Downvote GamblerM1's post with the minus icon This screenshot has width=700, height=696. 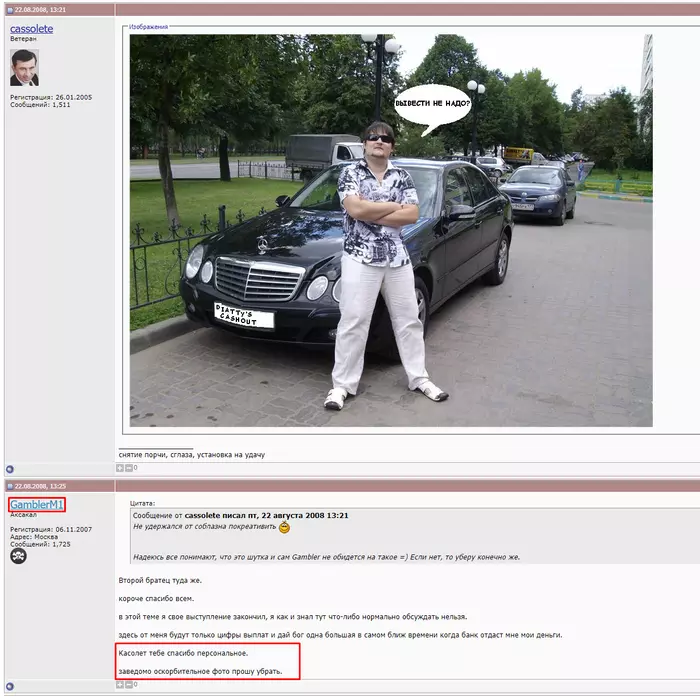coord(129,684)
